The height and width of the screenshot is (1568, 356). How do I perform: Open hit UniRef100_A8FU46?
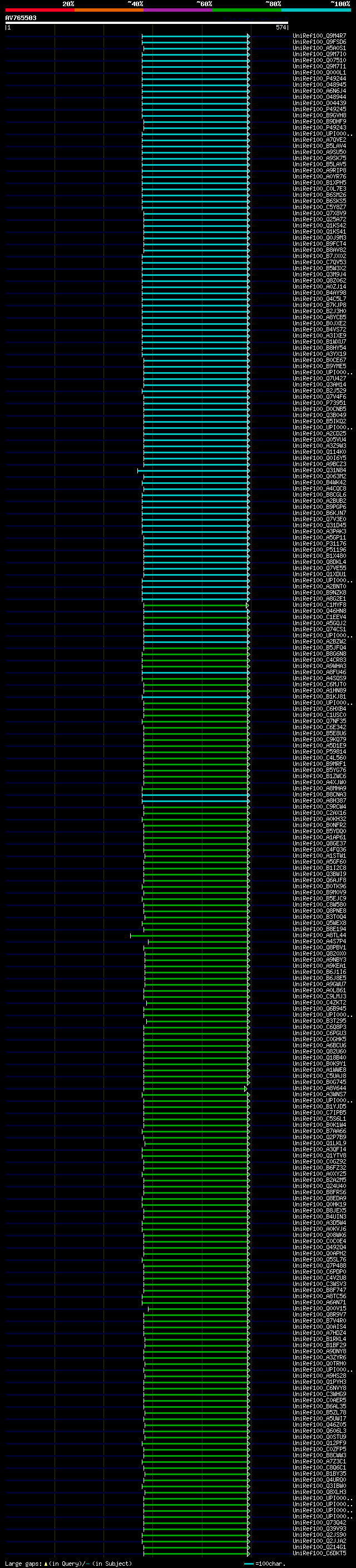[319, 672]
